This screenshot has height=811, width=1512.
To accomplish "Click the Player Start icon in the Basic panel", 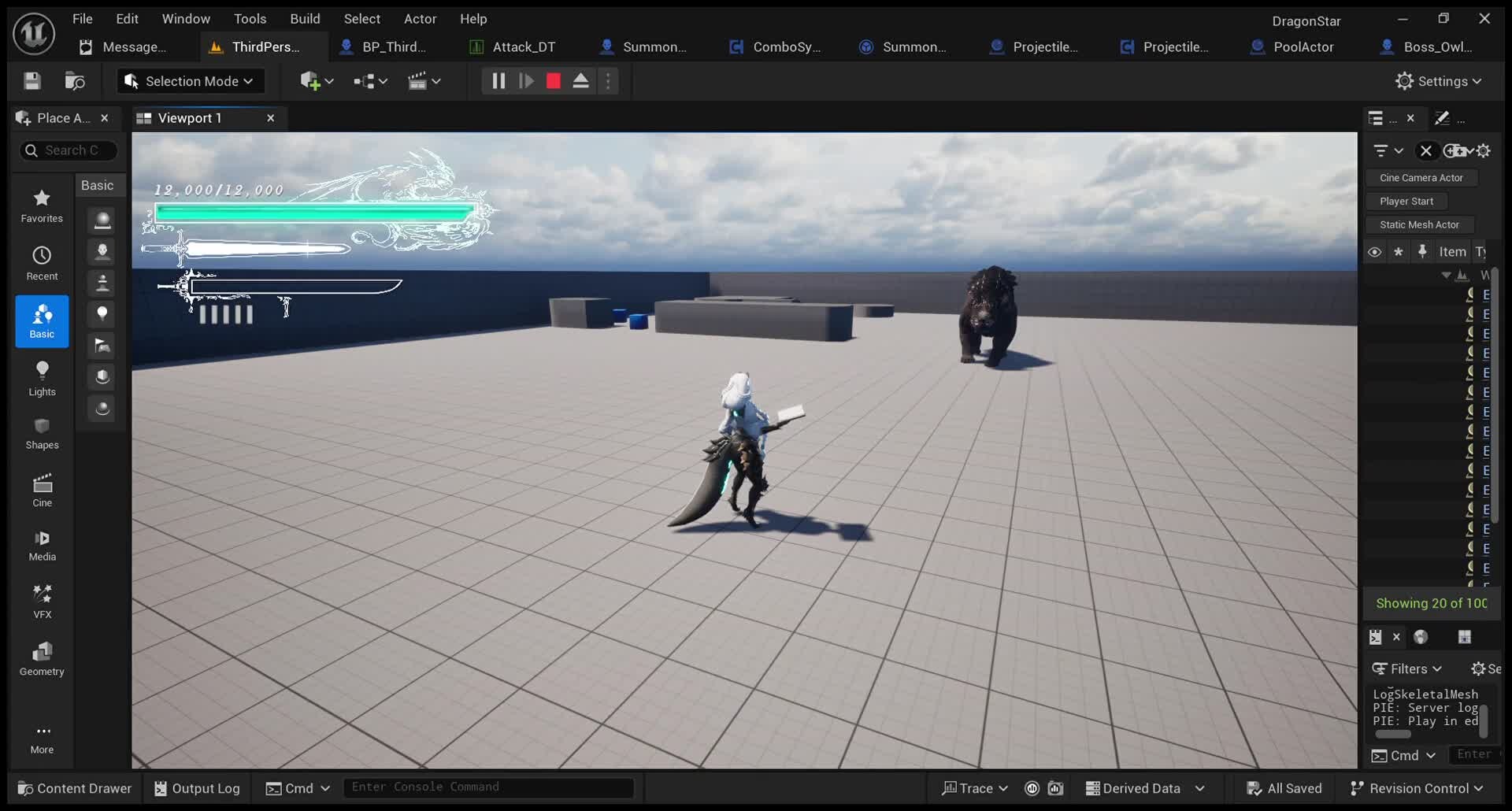I will click(x=102, y=346).
